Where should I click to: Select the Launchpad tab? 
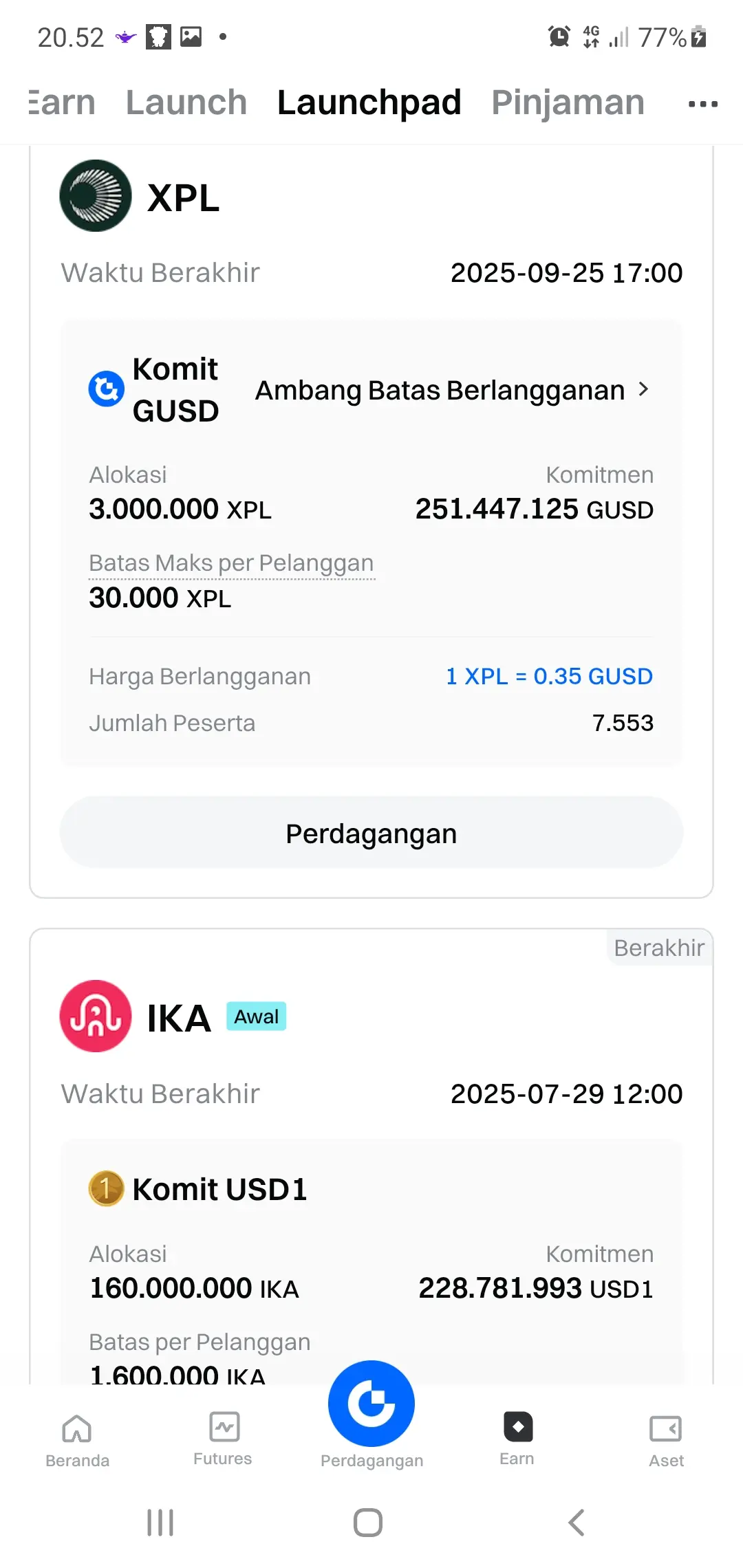(369, 103)
